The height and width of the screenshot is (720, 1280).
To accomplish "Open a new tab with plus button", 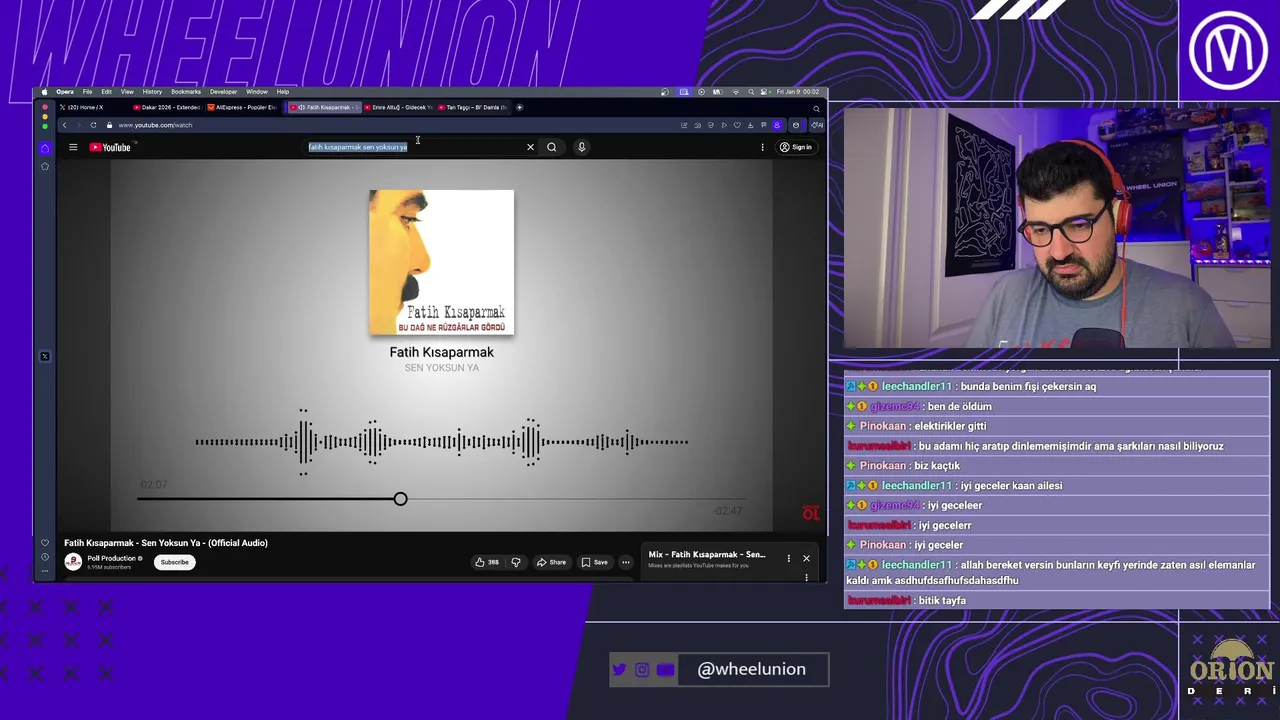I will 519,107.
